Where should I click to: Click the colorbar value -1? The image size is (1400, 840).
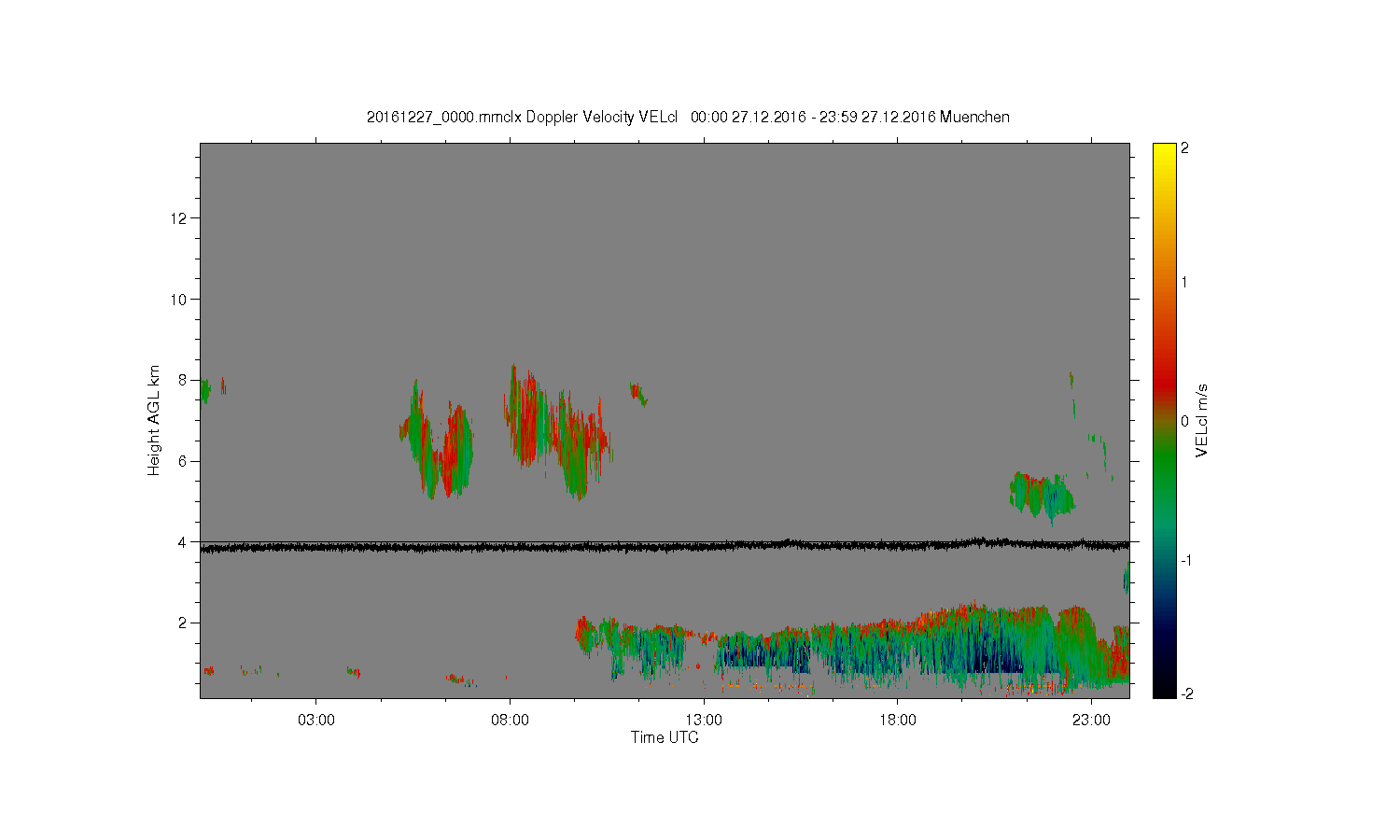coord(1185,560)
